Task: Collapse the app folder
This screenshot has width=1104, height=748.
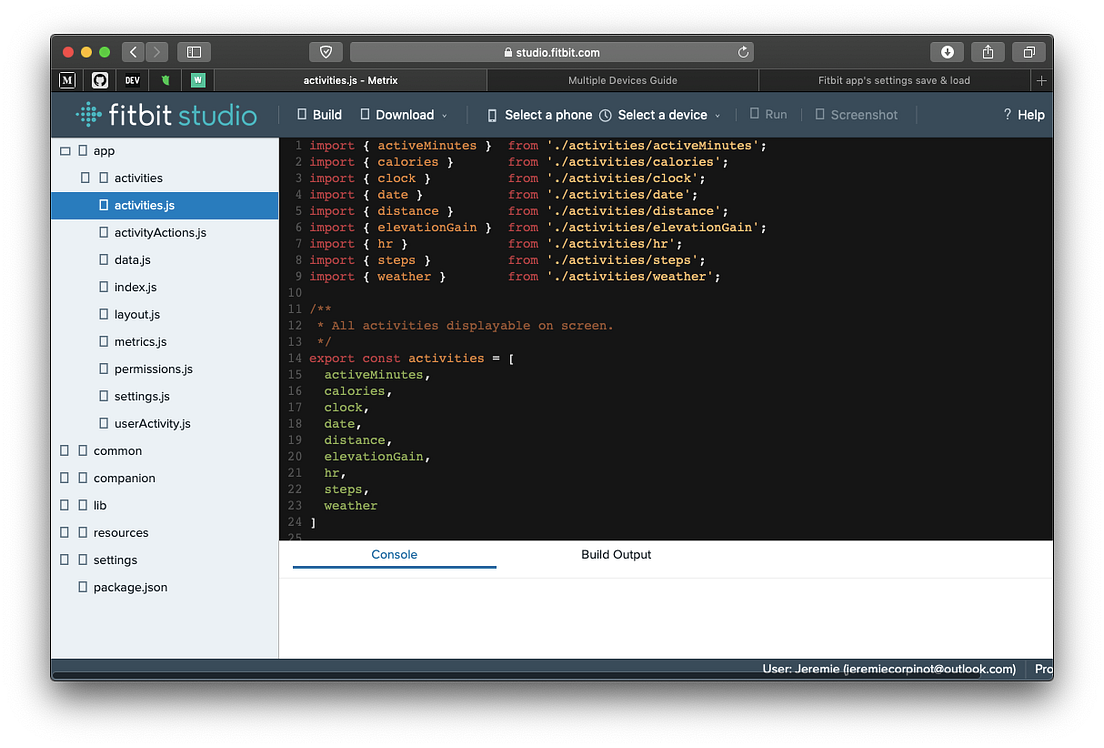Action: [x=65, y=151]
